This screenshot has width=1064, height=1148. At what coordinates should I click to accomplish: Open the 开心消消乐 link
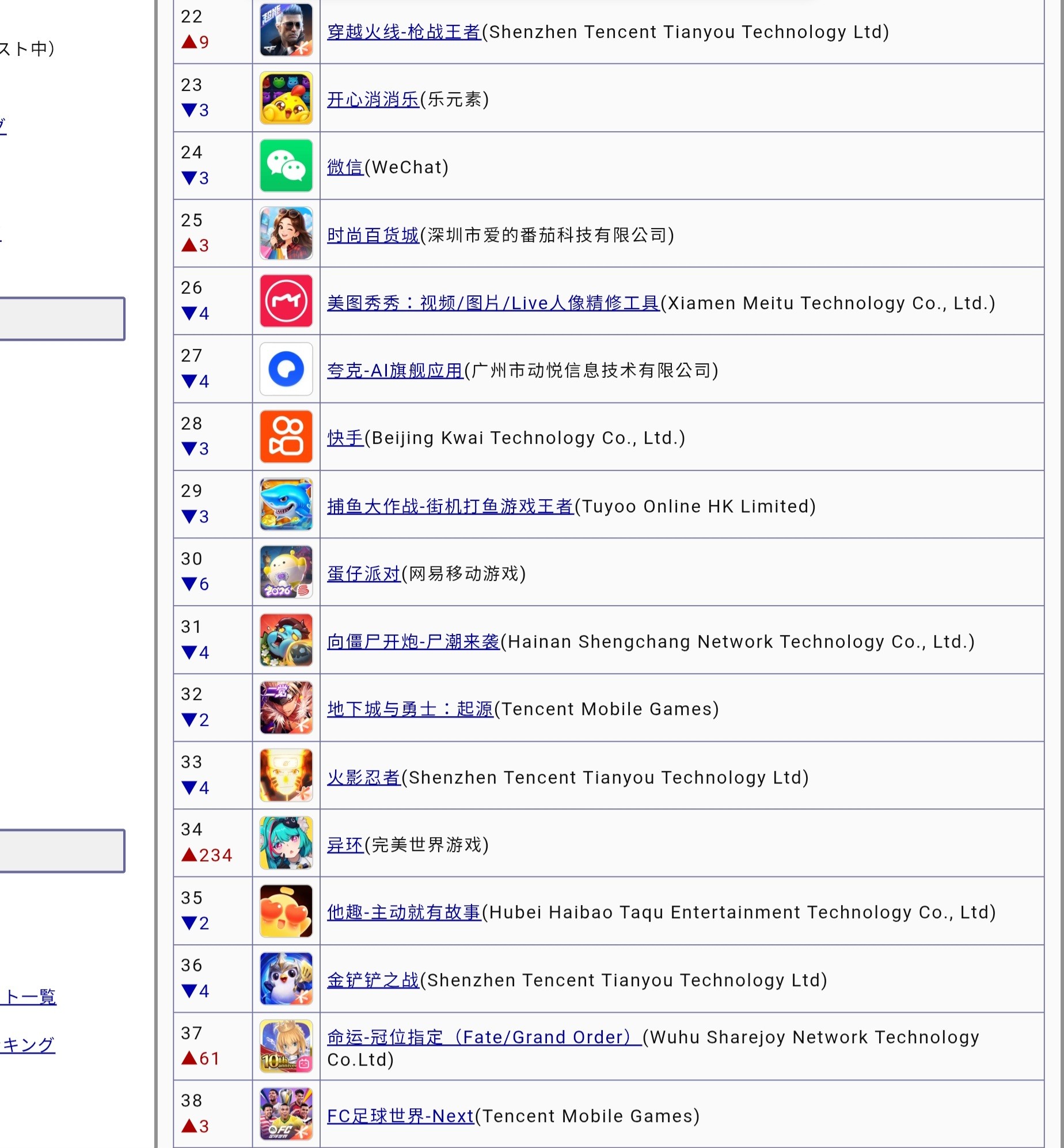click(x=373, y=100)
